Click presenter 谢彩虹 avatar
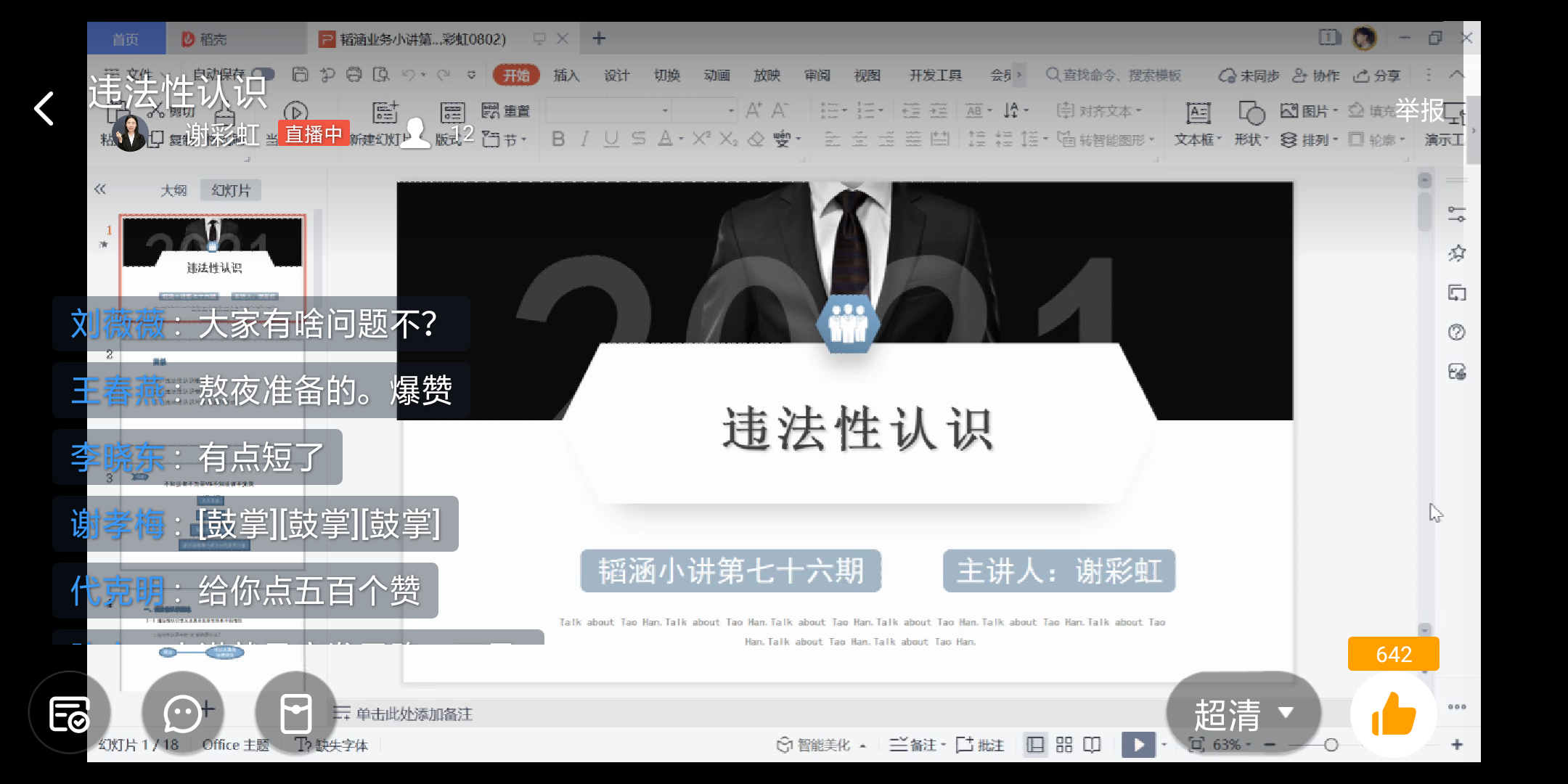This screenshot has height=784, width=1568. click(131, 133)
